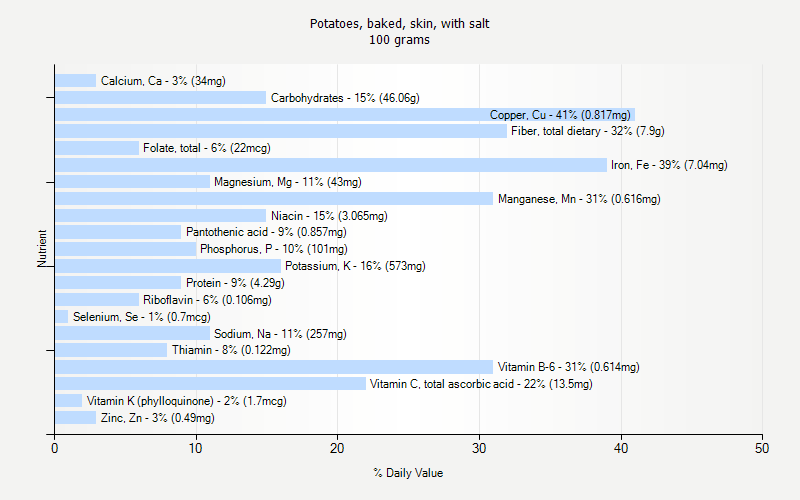This screenshot has width=800, height=500.
Task: Click the '% Daily Value' x-axis title
Action: click(x=408, y=473)
